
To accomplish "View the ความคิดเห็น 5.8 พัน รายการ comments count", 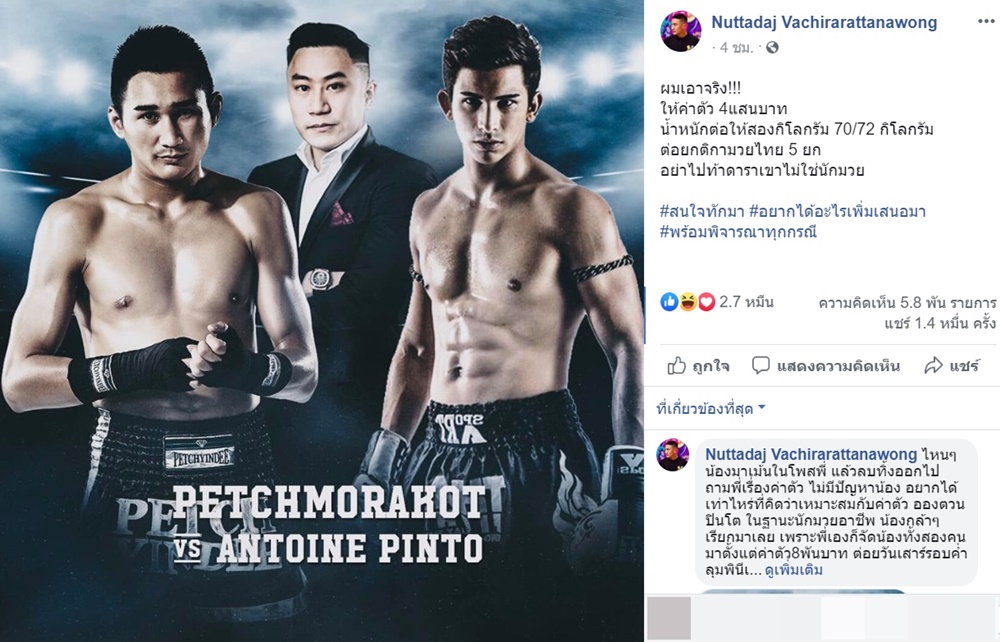I will click(907, 302).
